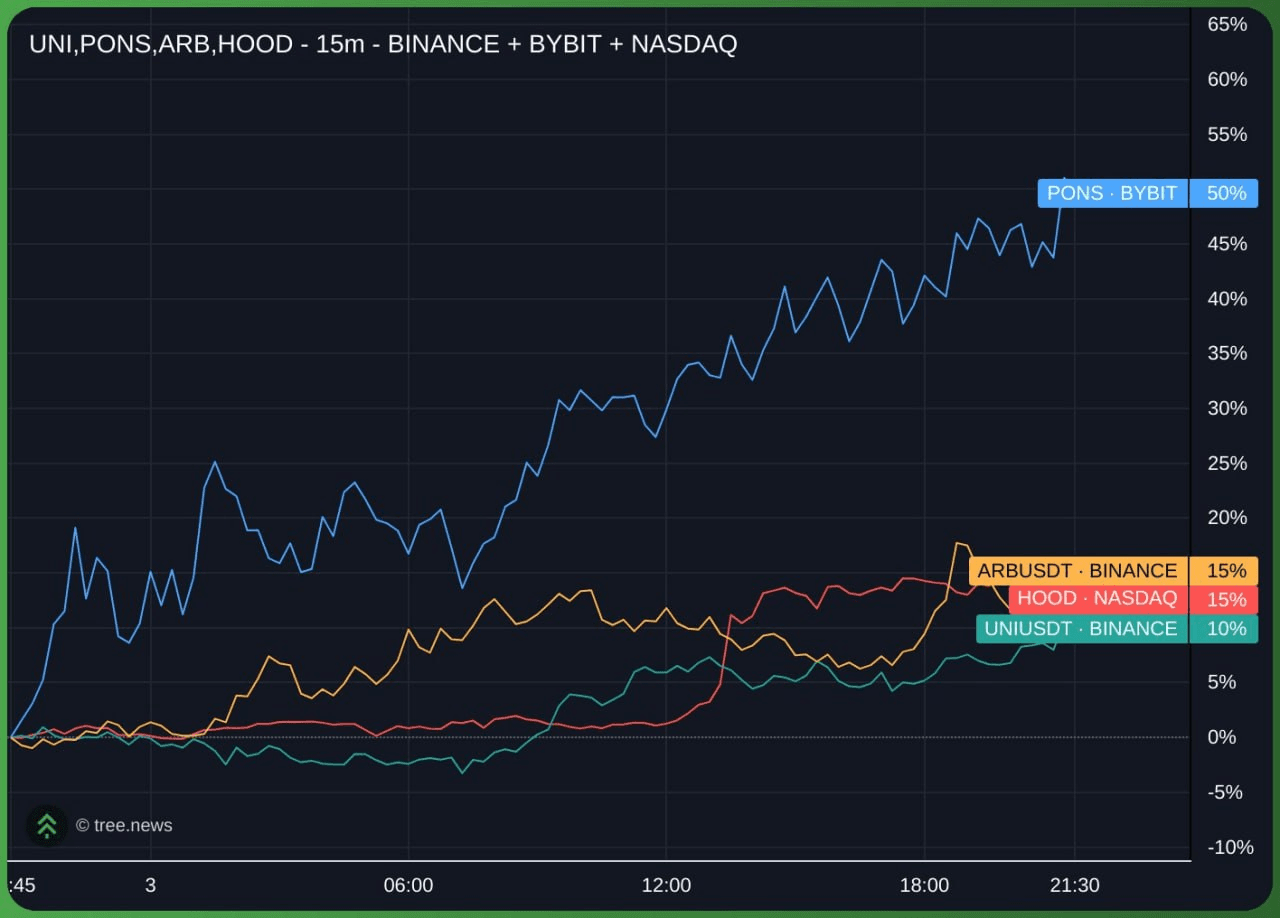The width and height of the screenshot is (1280, 918).
Task: Click the 12:00 label on the time axis
Action: pos(667,885)
